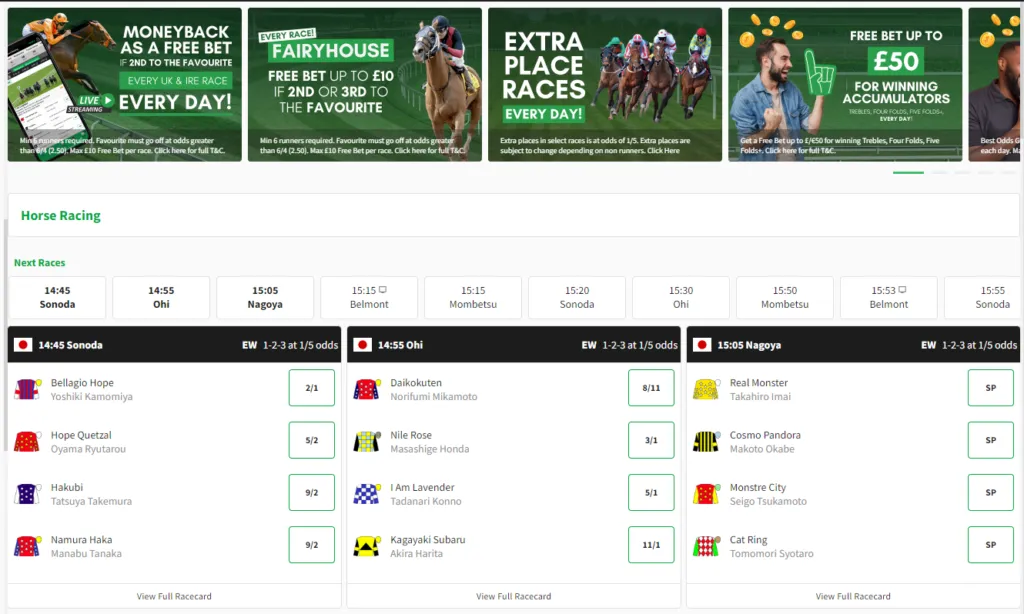Viewport: 1024px width, 614px height.
Task: Select the 15:30 Ohi race tab
Action: [680, 297]
